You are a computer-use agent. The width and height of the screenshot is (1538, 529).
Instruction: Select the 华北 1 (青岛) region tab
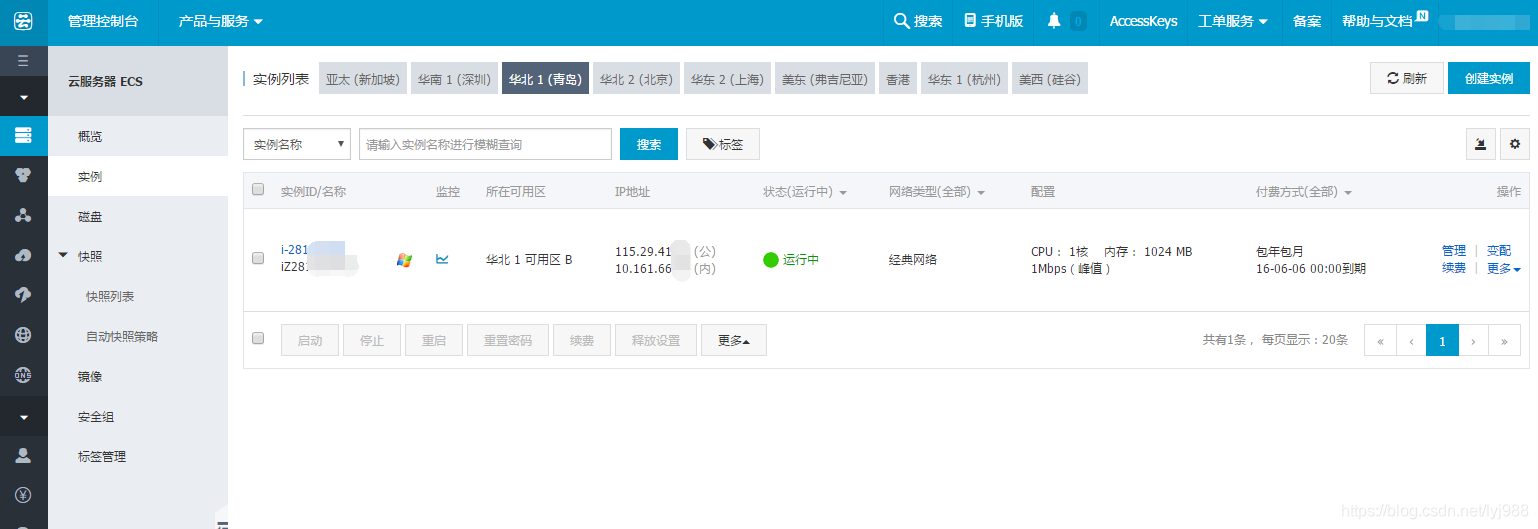pyautogui.click(x=545, y=79)
